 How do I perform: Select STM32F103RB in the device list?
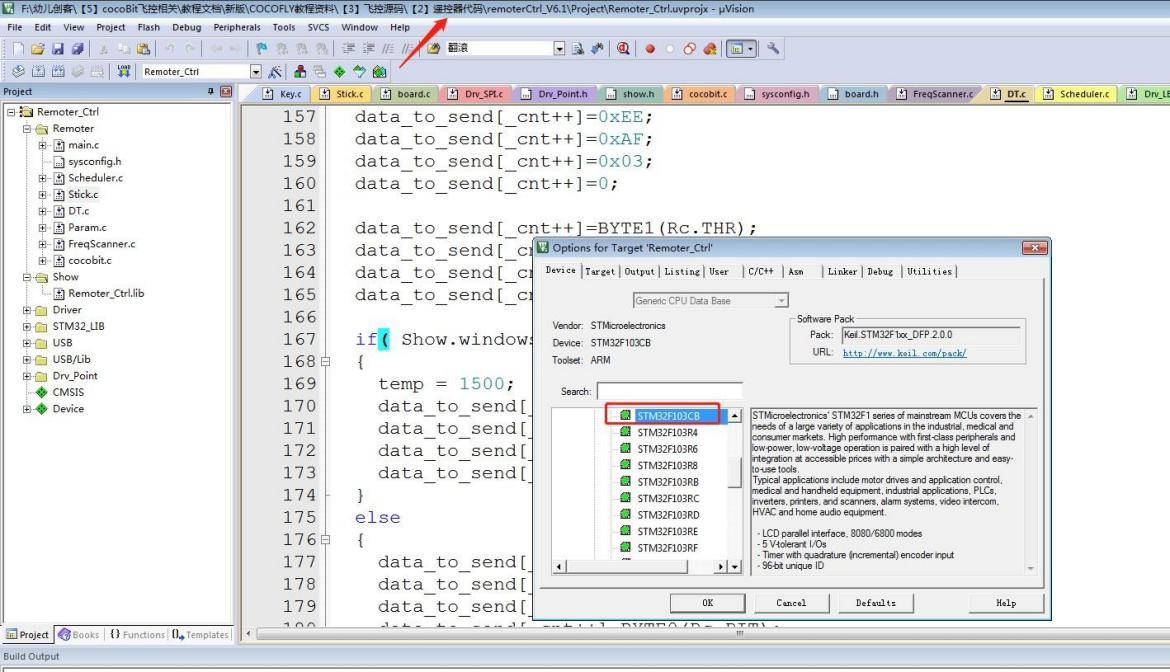pyautogui.click(x=668, y=482)
